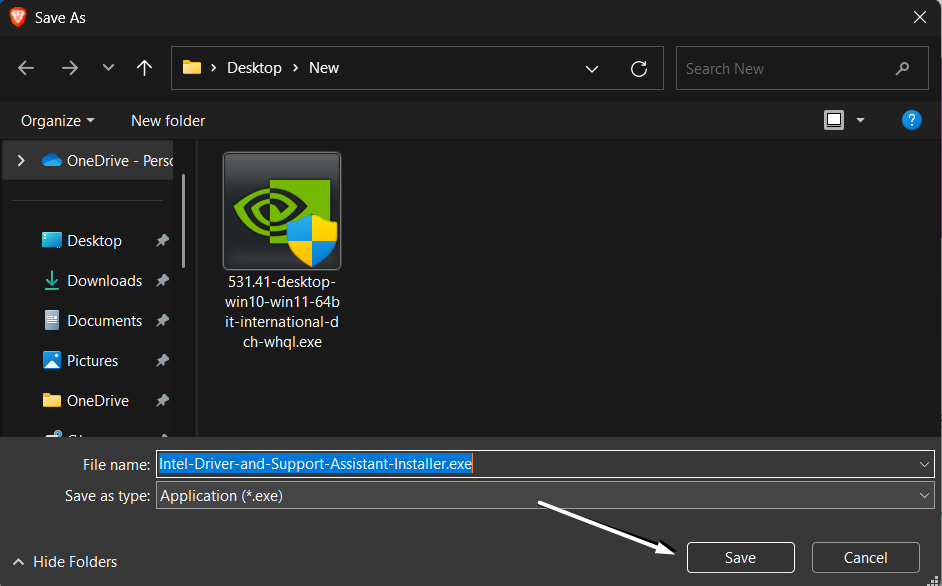
Task: Open view options dropdown arrow
Action: (860, 120)
